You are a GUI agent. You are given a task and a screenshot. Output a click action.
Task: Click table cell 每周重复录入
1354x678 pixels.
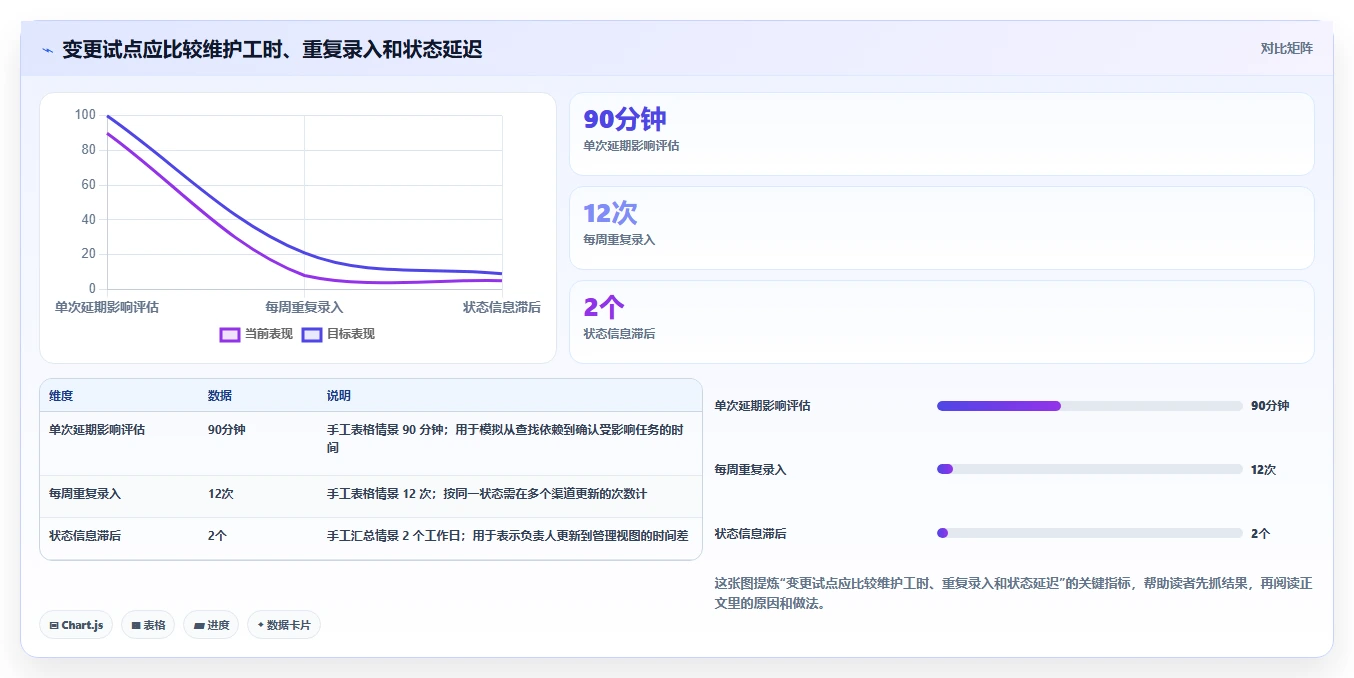(x=85, y=493)
